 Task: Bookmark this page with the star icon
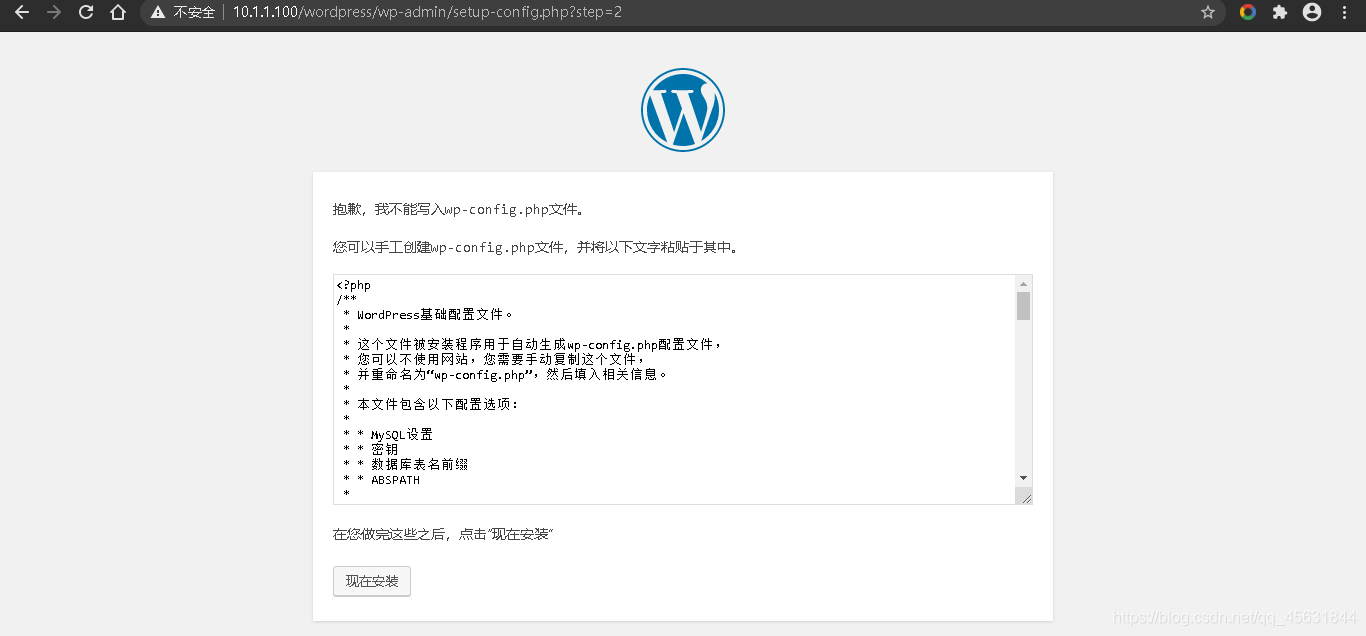[x=1208, y=12]
